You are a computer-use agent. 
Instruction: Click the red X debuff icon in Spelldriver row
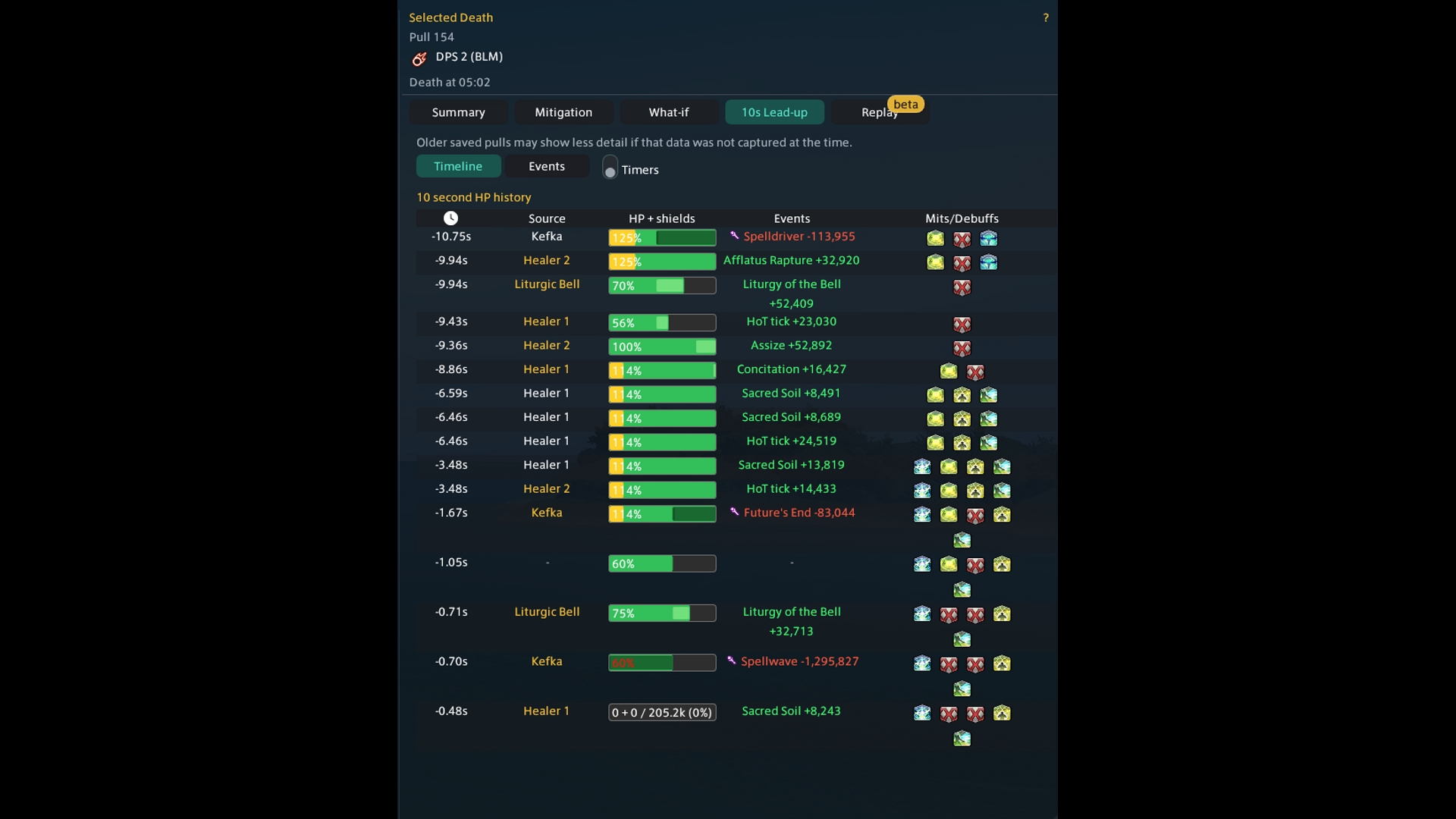(x=962, y=240)
